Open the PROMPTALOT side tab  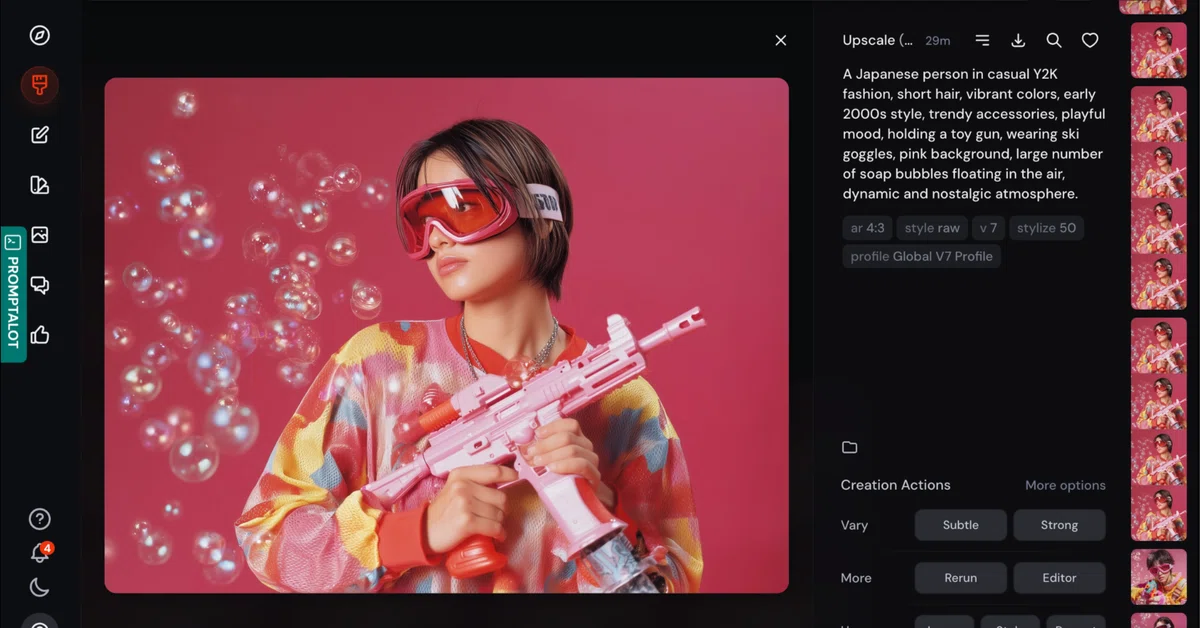pos(13,294)
